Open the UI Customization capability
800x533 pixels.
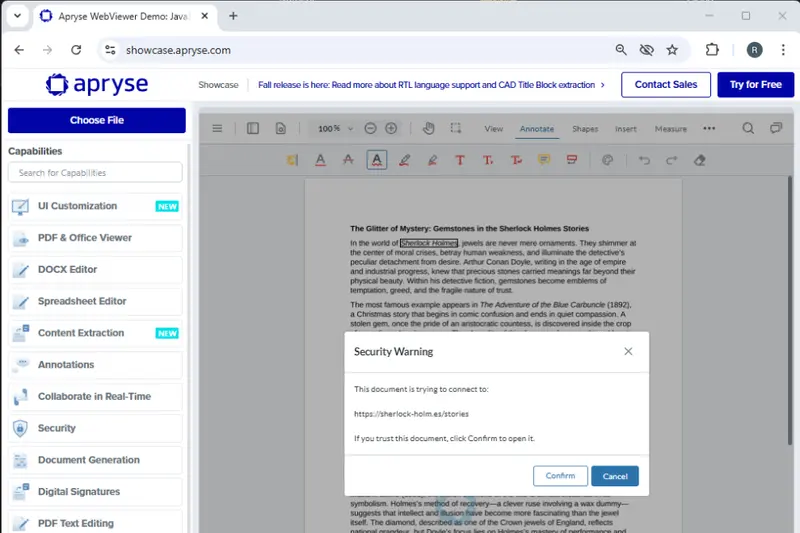tap(95, 206)
